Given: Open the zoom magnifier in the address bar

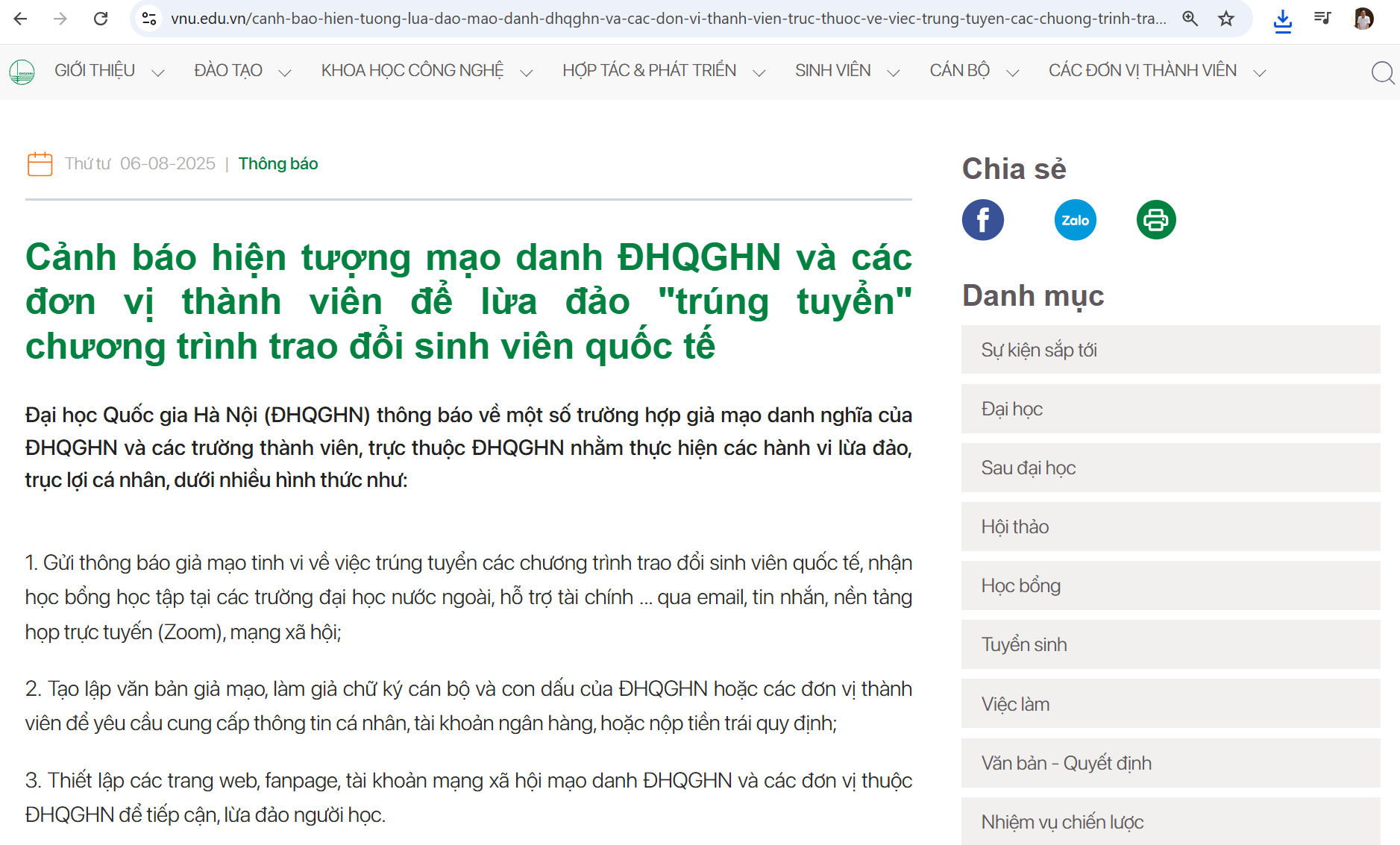Looking at the screenshot, I should coord(1190,19).
